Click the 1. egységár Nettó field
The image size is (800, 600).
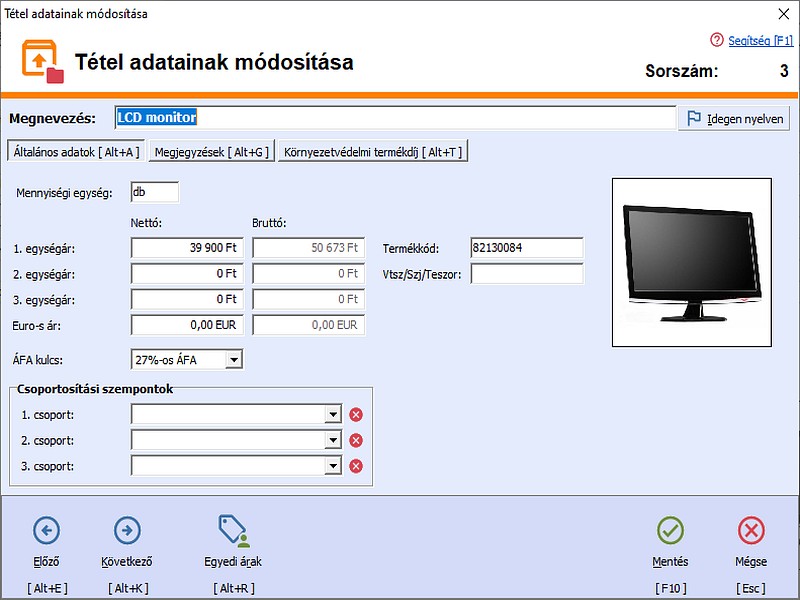click(x=187, y=248)
